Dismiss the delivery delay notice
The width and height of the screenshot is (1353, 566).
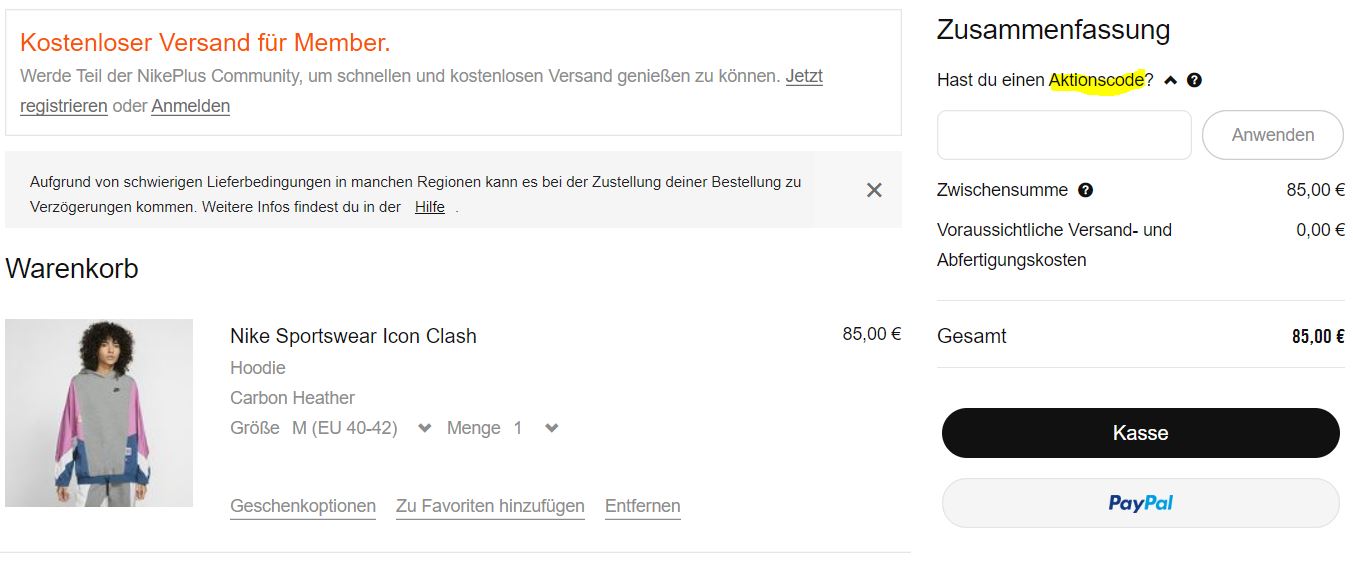click(874, 190)
